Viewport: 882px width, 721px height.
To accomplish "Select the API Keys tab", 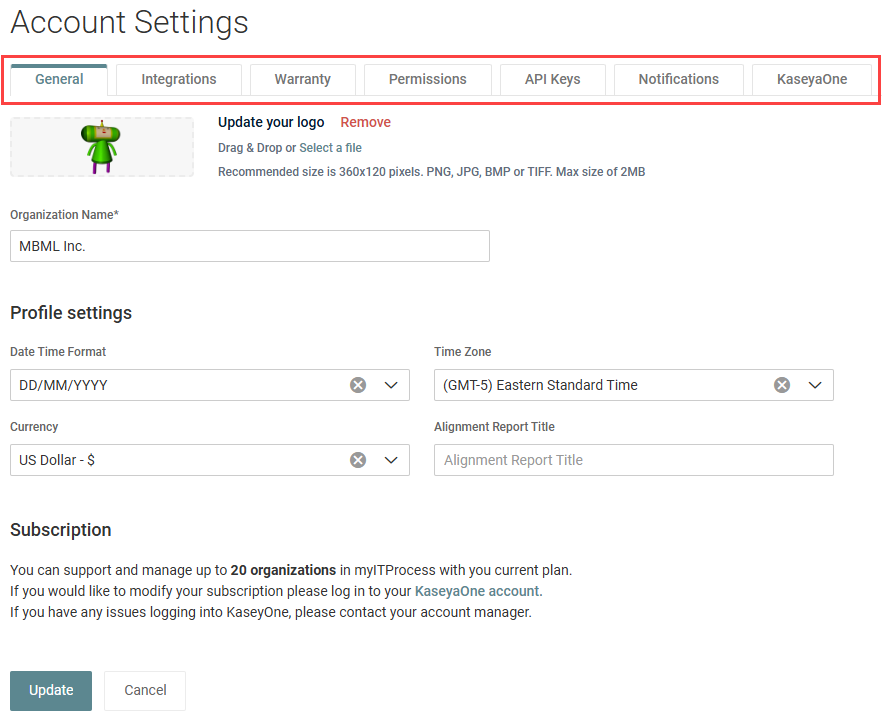I will pyautogui.click(x=552, y=79).
